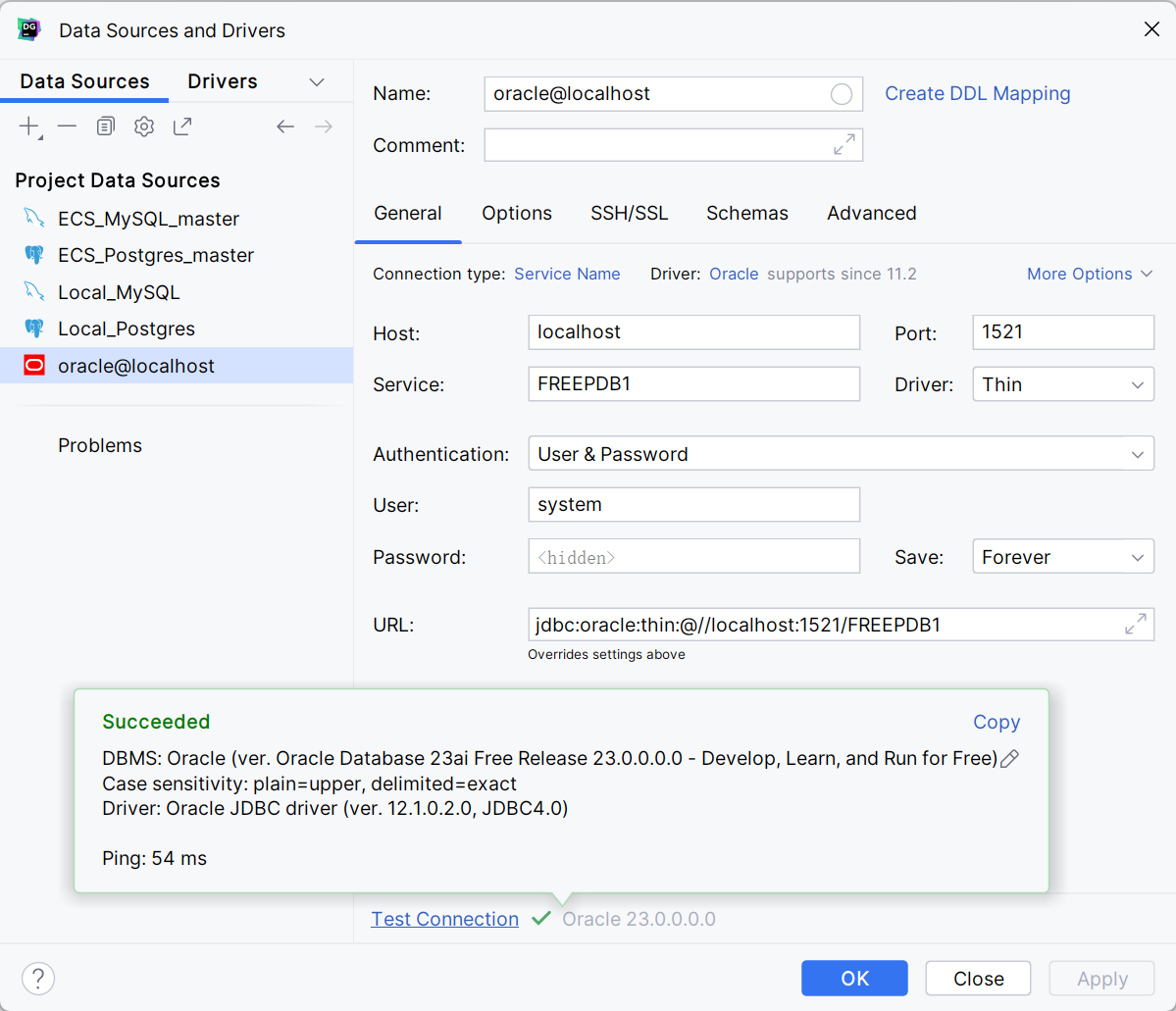Switch to the Drivers tab
This screenshot has height=1011, width=1176.
[223, 81]
